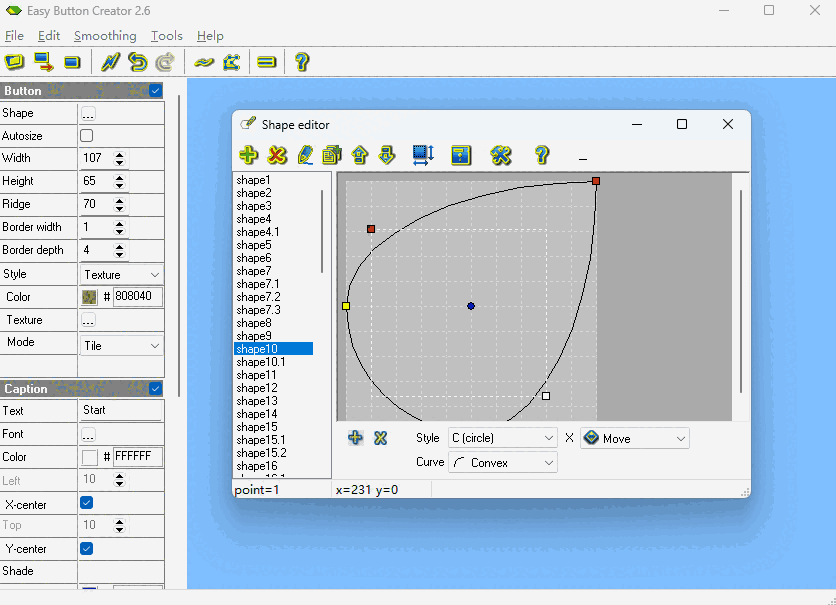
Task: Click the Undo icon on the main toolbar
Action: point(137,62)
